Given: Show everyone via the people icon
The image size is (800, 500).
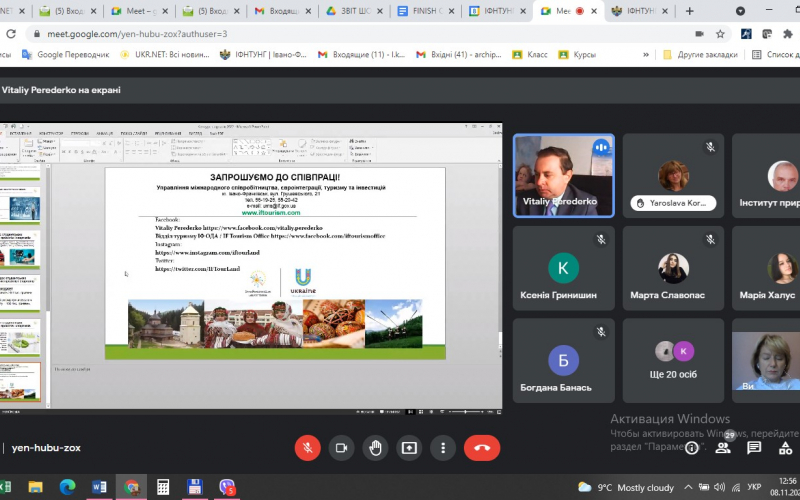Looking at the screenshot, I should [x=722, y=448].
